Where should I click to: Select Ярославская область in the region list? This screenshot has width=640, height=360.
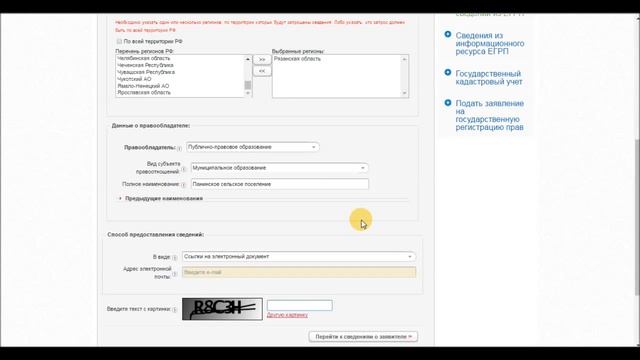pos(144,93)
